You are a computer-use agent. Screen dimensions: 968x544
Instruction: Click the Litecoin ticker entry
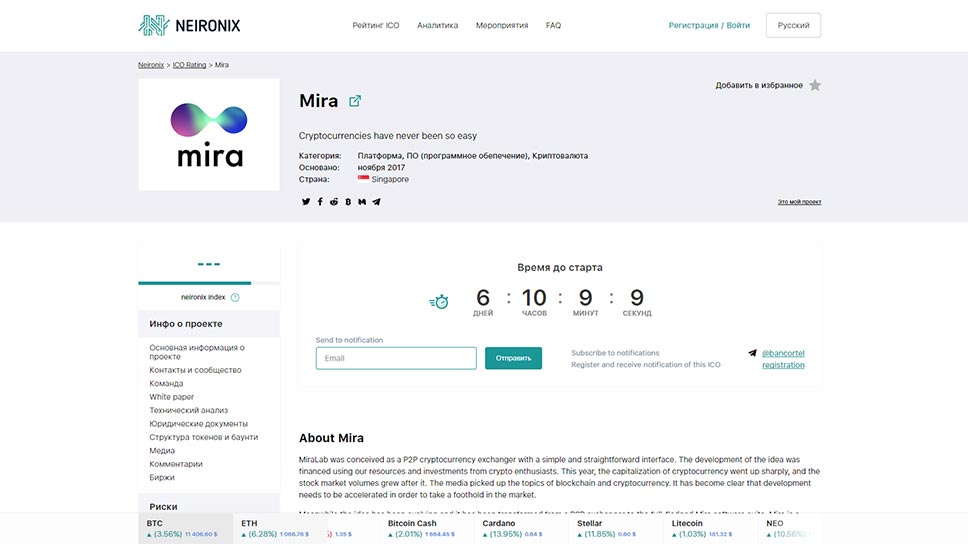[x=710, y=529]
